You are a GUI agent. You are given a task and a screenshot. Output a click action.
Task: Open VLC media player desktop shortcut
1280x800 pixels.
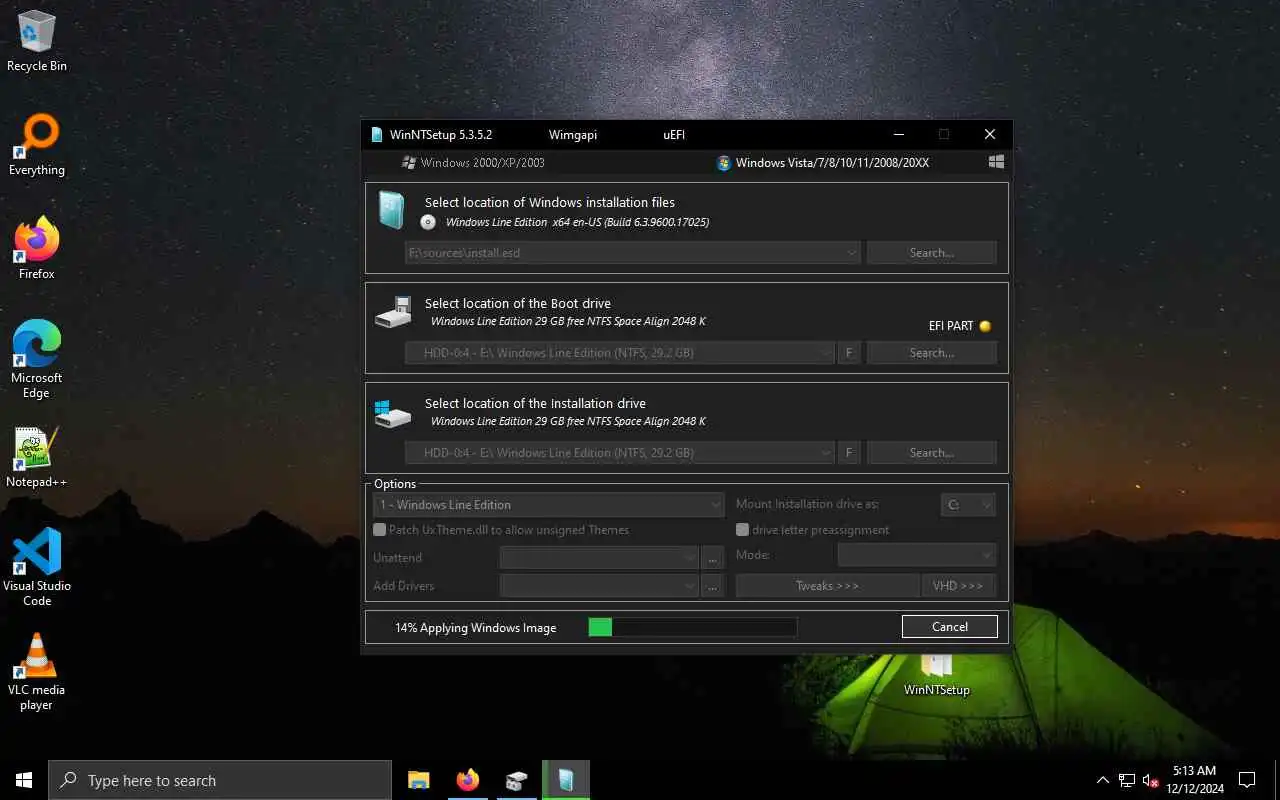pyautogui.click(x=36, y=672)
